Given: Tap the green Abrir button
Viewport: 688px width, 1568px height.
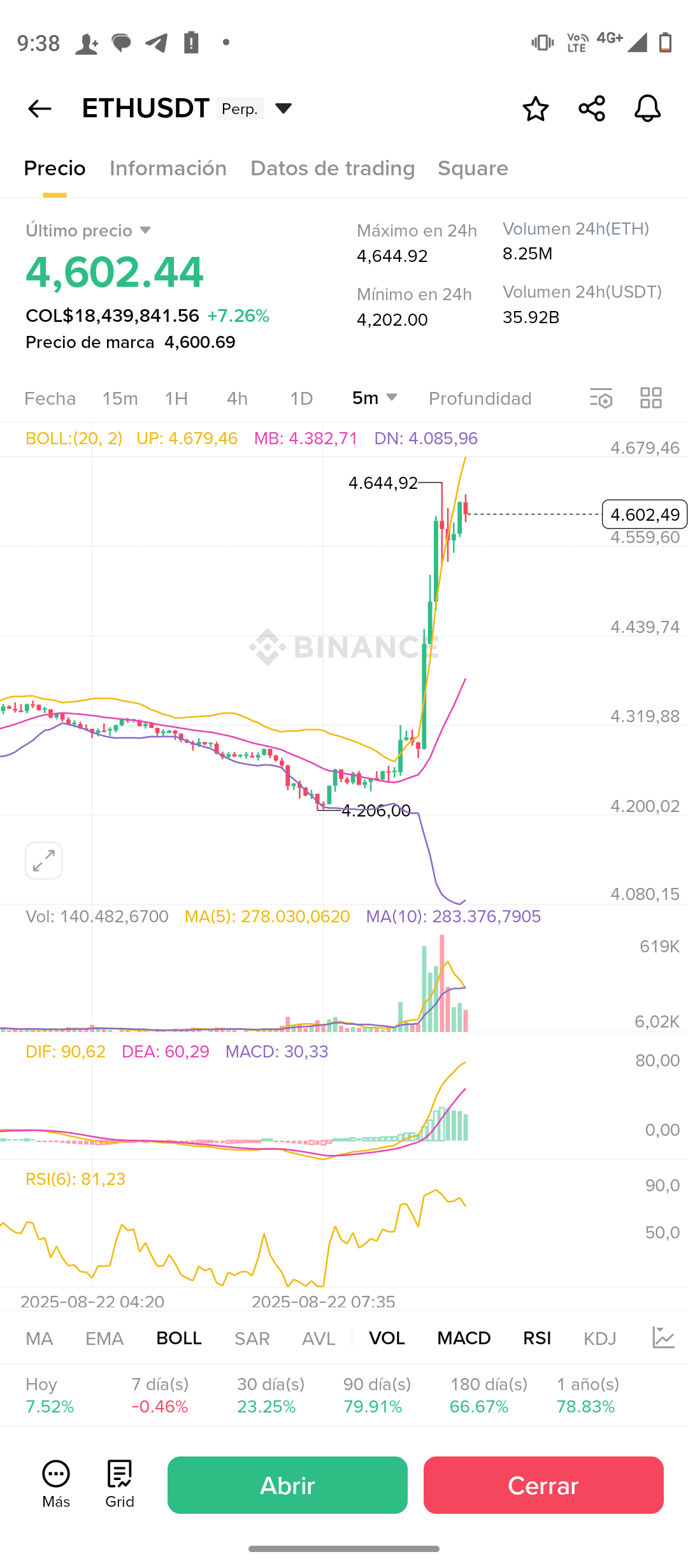Looking at the screenshot, I should tap(287, 1485).
